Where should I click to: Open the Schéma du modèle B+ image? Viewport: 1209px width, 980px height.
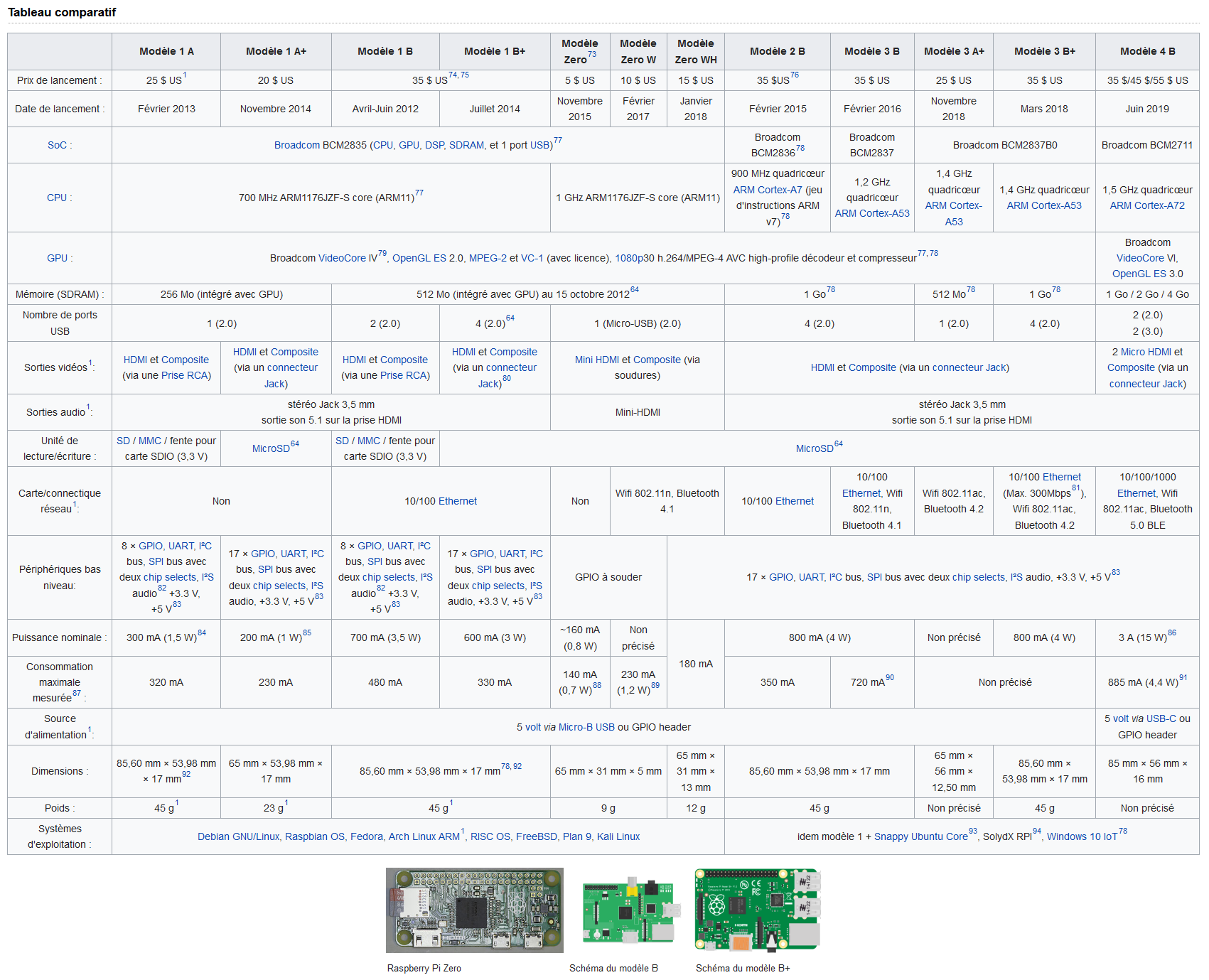[757, 910]
